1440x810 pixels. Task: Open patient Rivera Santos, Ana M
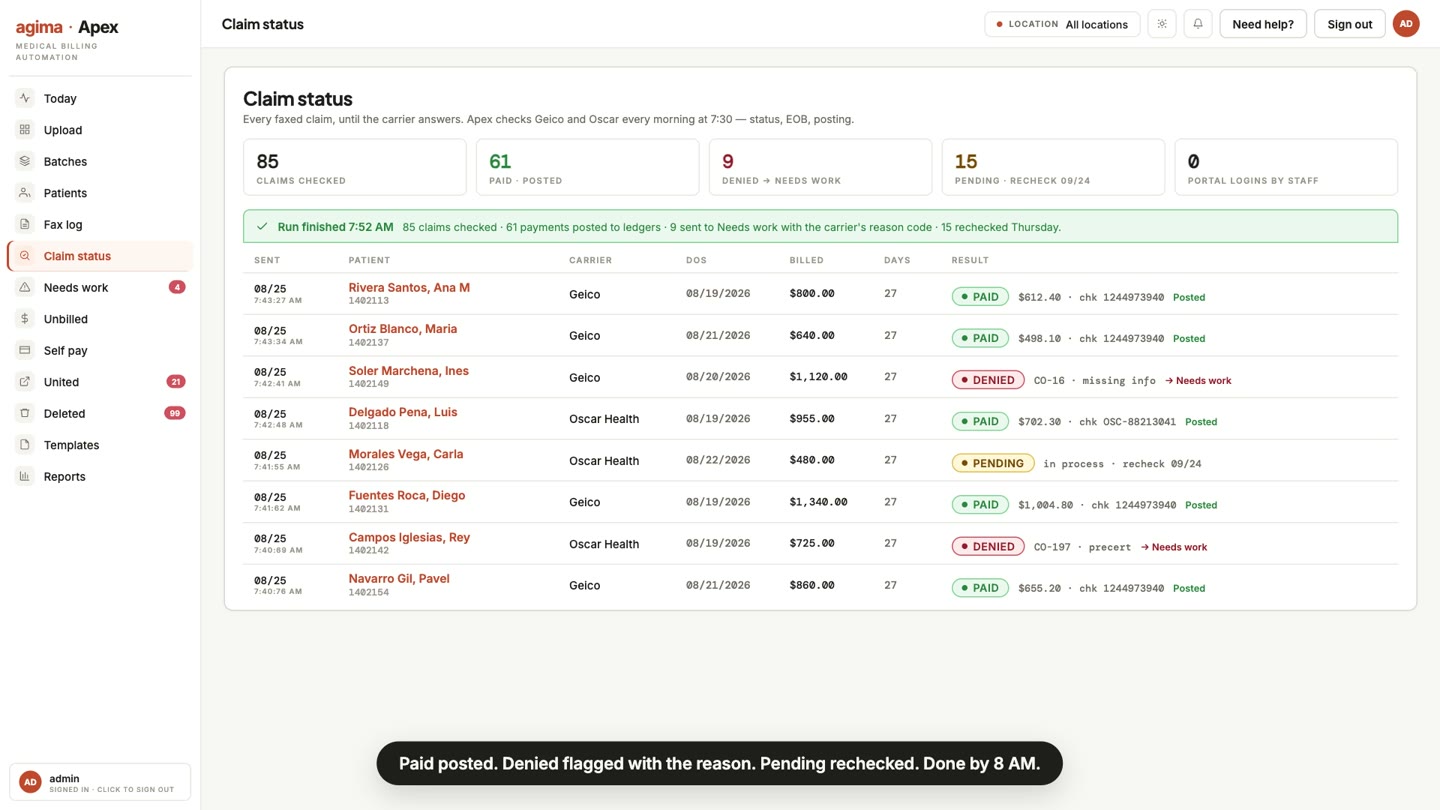409,287
